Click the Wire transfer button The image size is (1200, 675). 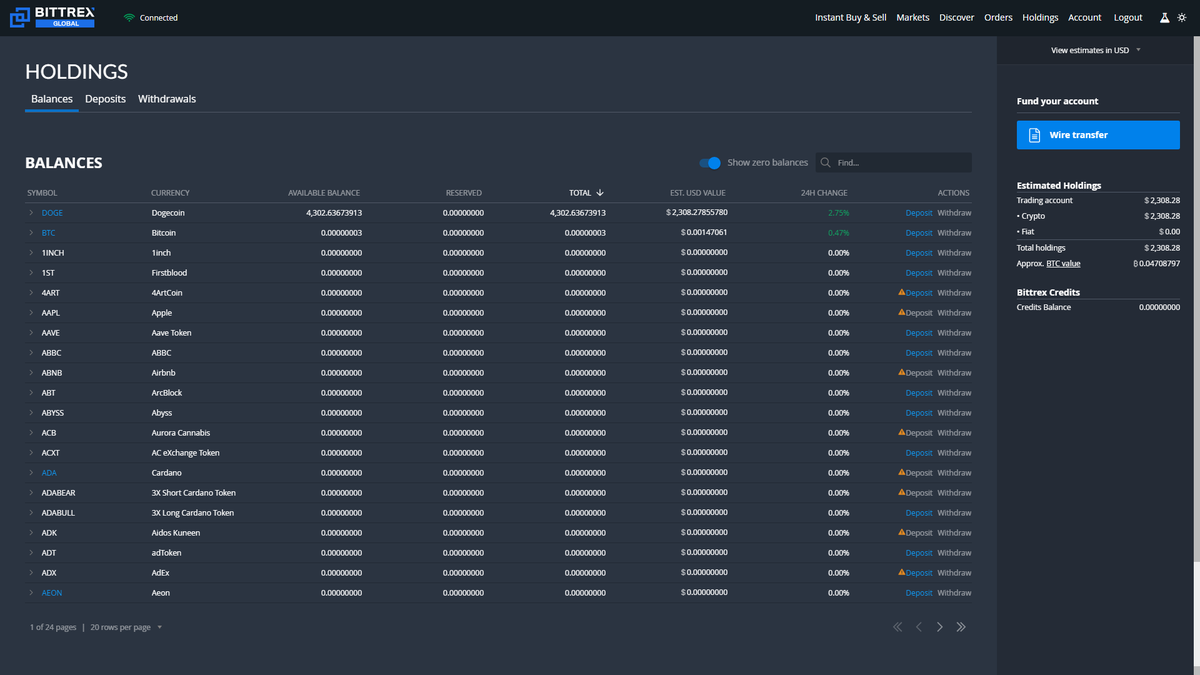tap(1098, 135)
